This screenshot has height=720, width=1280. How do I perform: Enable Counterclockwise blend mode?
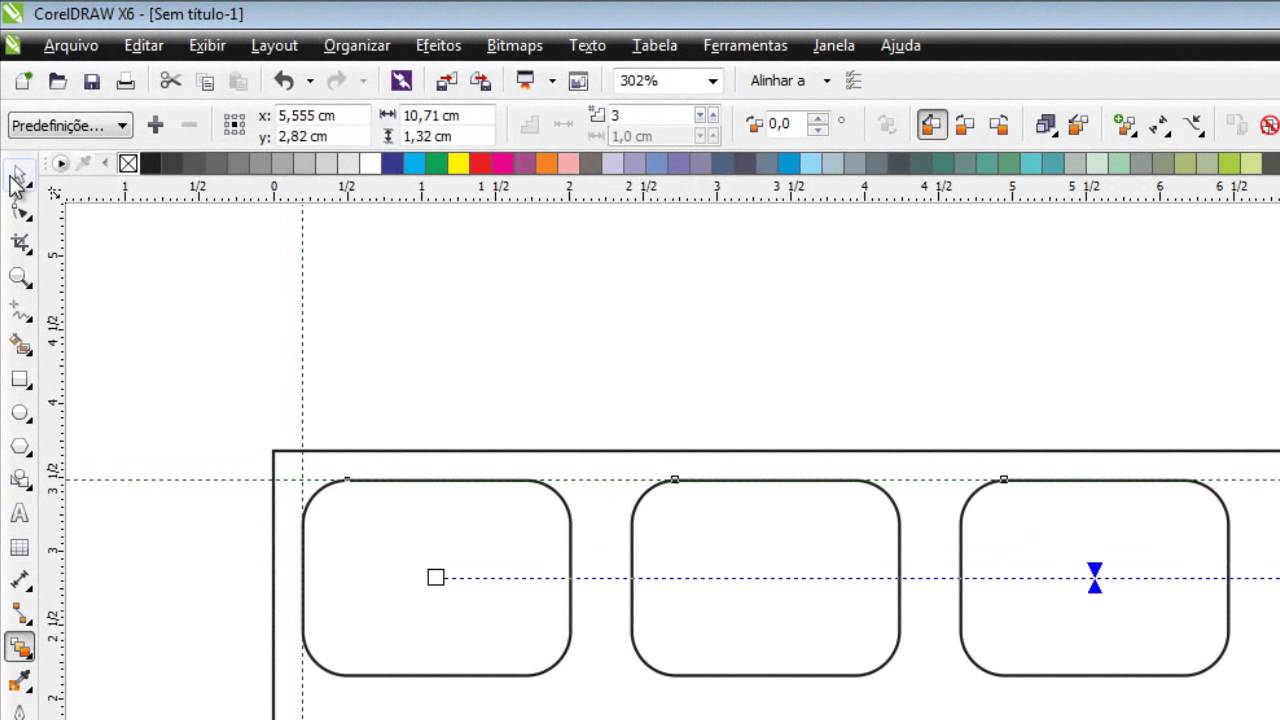click(999, 125)
